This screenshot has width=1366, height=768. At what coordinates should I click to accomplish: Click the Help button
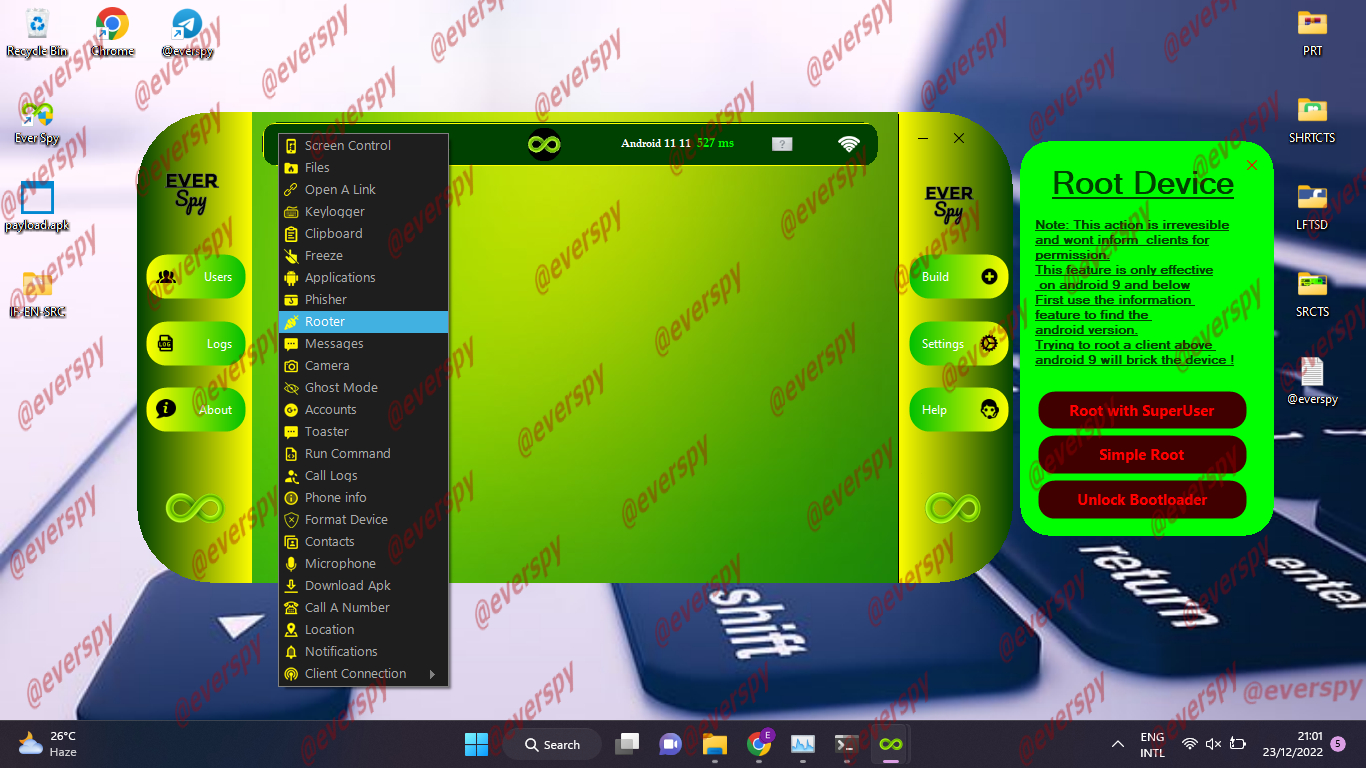pyautogui.click(x=958, y=409)
